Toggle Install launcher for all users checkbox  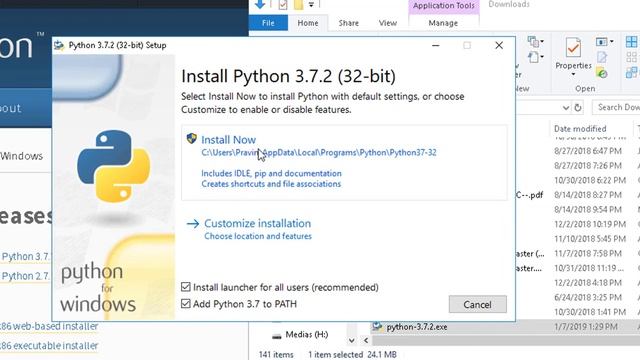[186, 287]
